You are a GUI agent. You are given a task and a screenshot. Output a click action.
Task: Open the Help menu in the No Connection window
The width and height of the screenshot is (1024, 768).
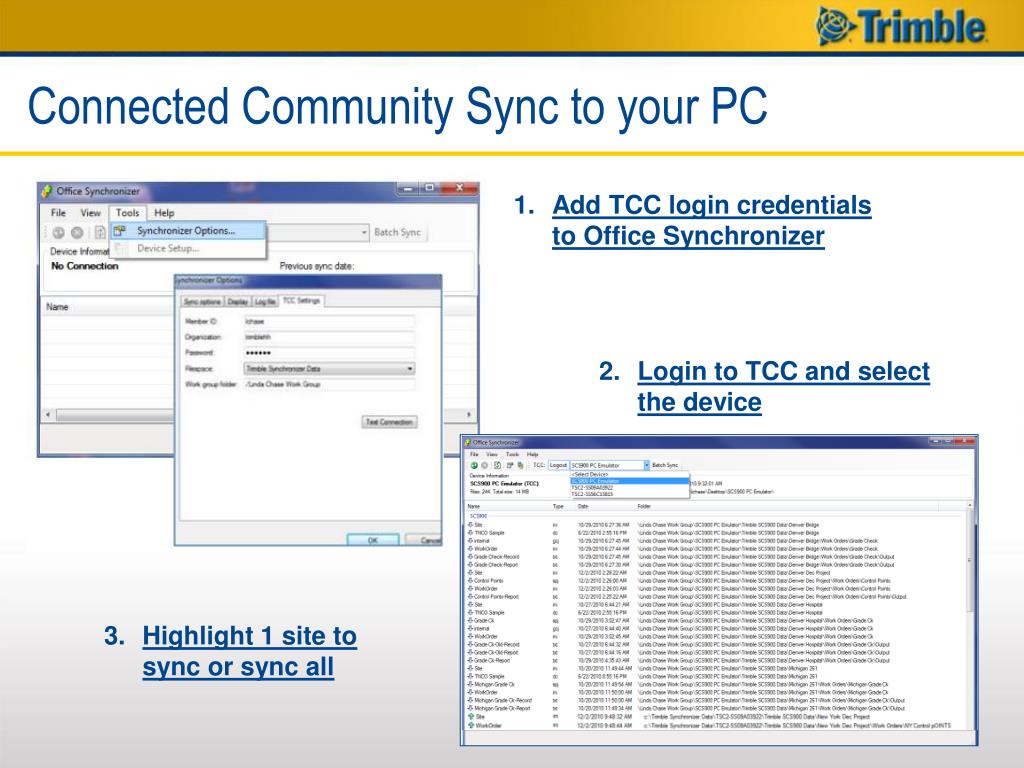click(164, 213)
